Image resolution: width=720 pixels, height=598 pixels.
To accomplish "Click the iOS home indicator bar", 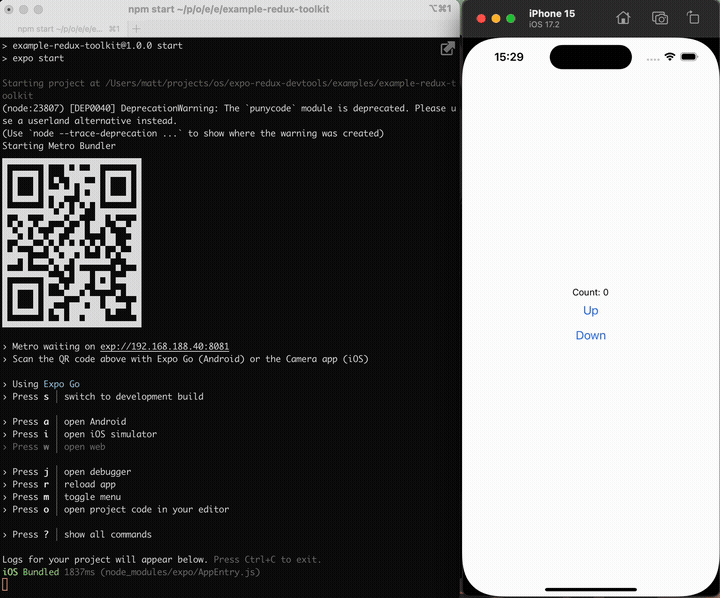I will tap(591, 589).
